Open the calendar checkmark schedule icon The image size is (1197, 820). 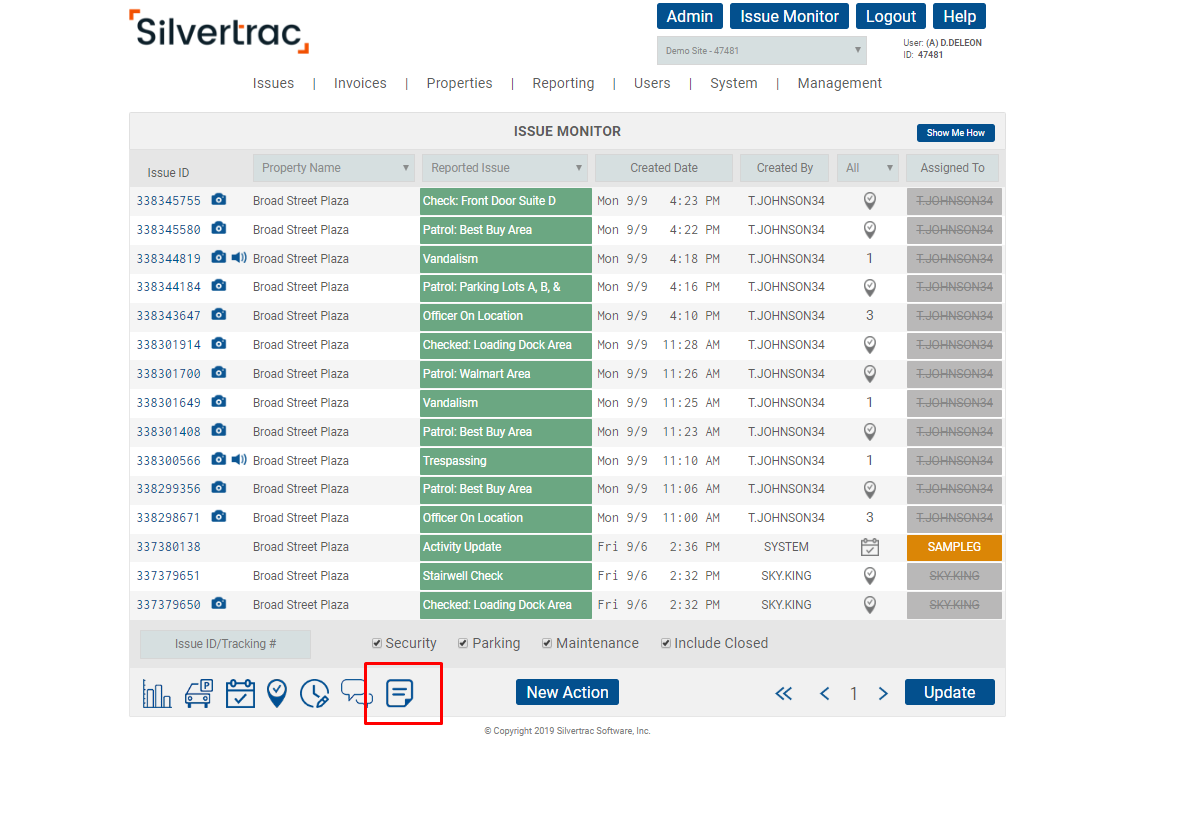[240, 693]
